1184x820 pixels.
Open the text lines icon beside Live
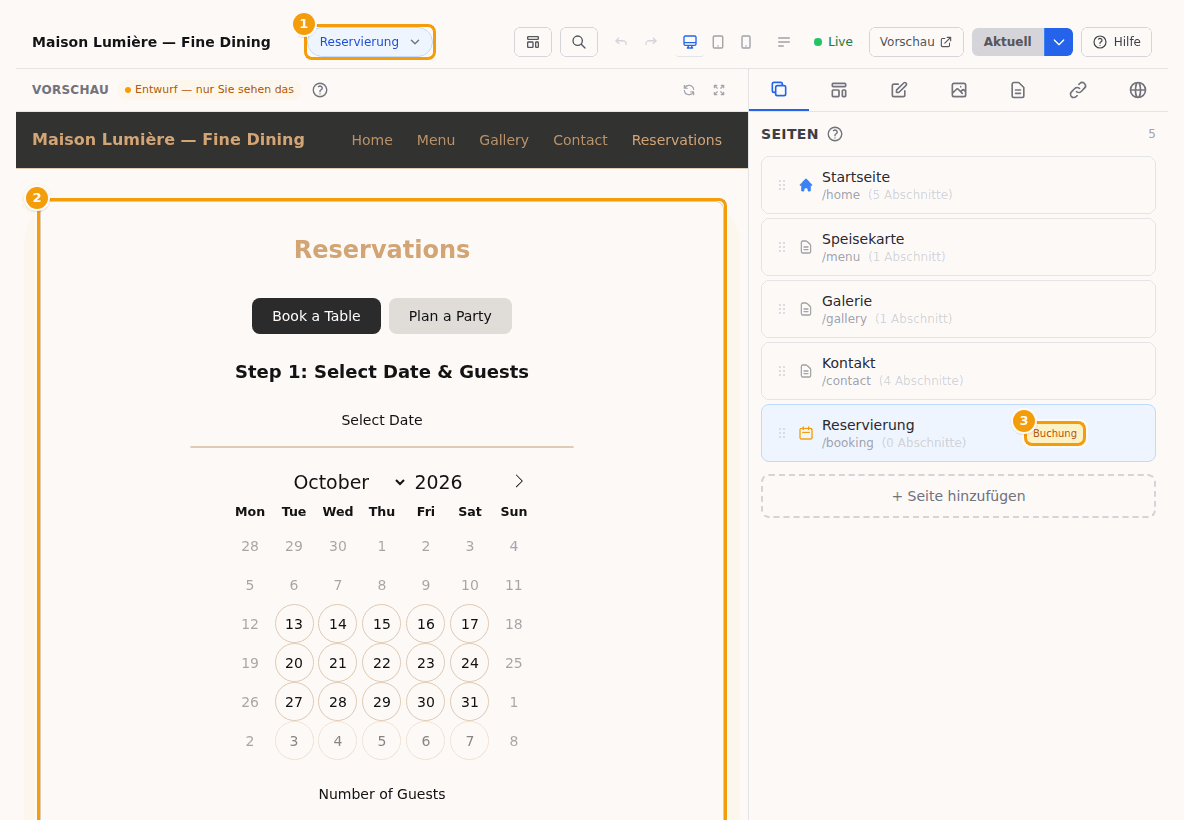[784, 42]
